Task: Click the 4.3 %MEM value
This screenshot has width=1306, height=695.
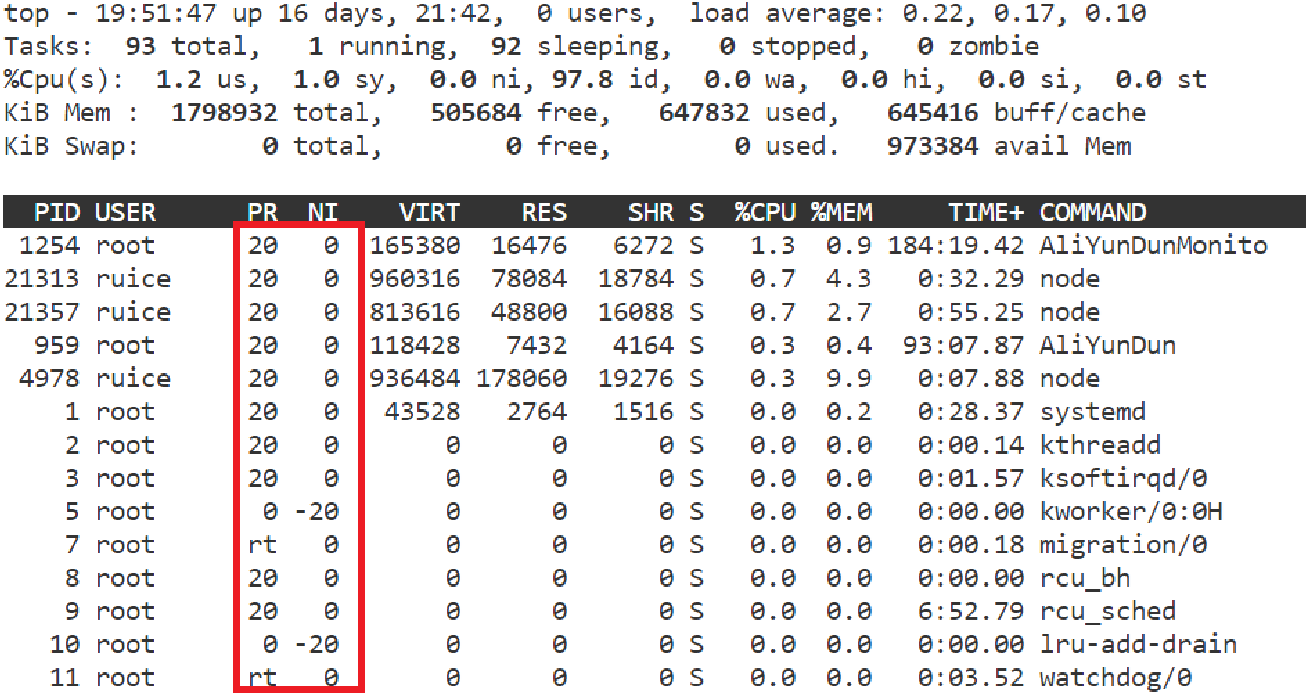Action: tap(849, 279)
